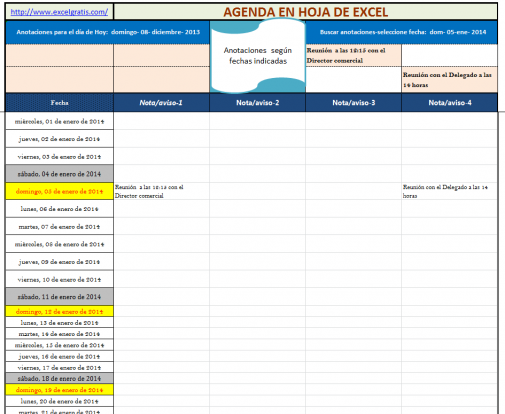This screenshot has width=505, height=414.
Task: Select the gray 'sábado, 18 de enero de 2014' cell
Action: tap(59, 378)
